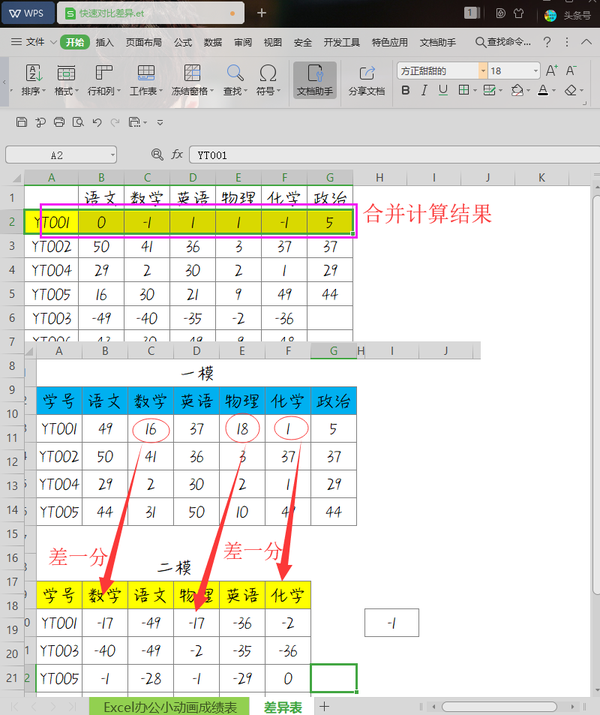Select the 差异表 sheet tab
The height and width of the screenshot is (715, 600).
pos(283,707)
